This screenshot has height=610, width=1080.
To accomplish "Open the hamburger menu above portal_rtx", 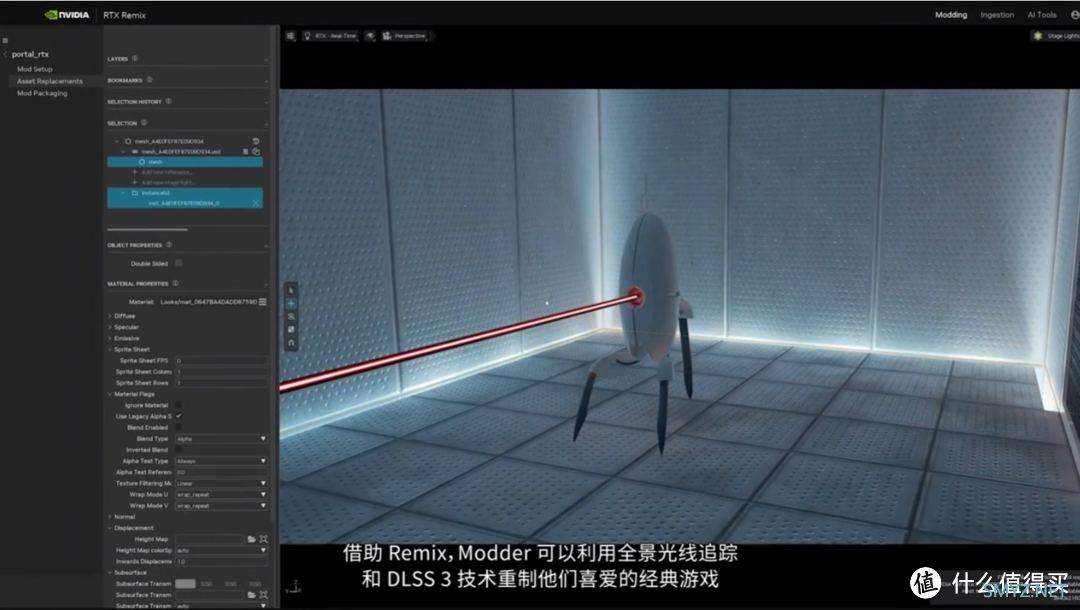I will 6,41.
